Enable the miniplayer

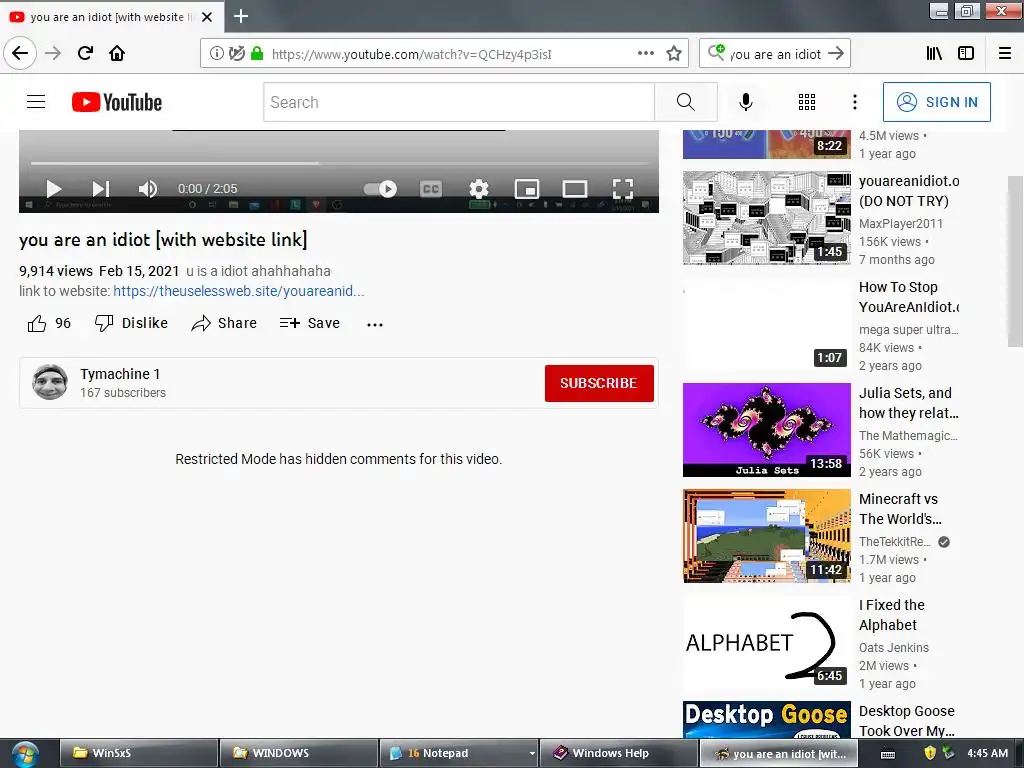(x=526, y=189)
